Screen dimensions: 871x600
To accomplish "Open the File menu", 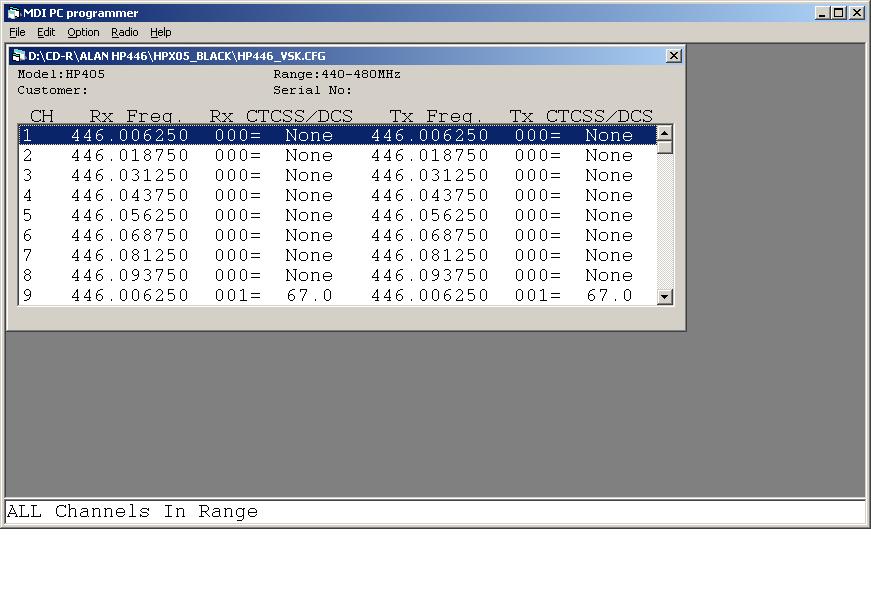I will coord(17,32).
